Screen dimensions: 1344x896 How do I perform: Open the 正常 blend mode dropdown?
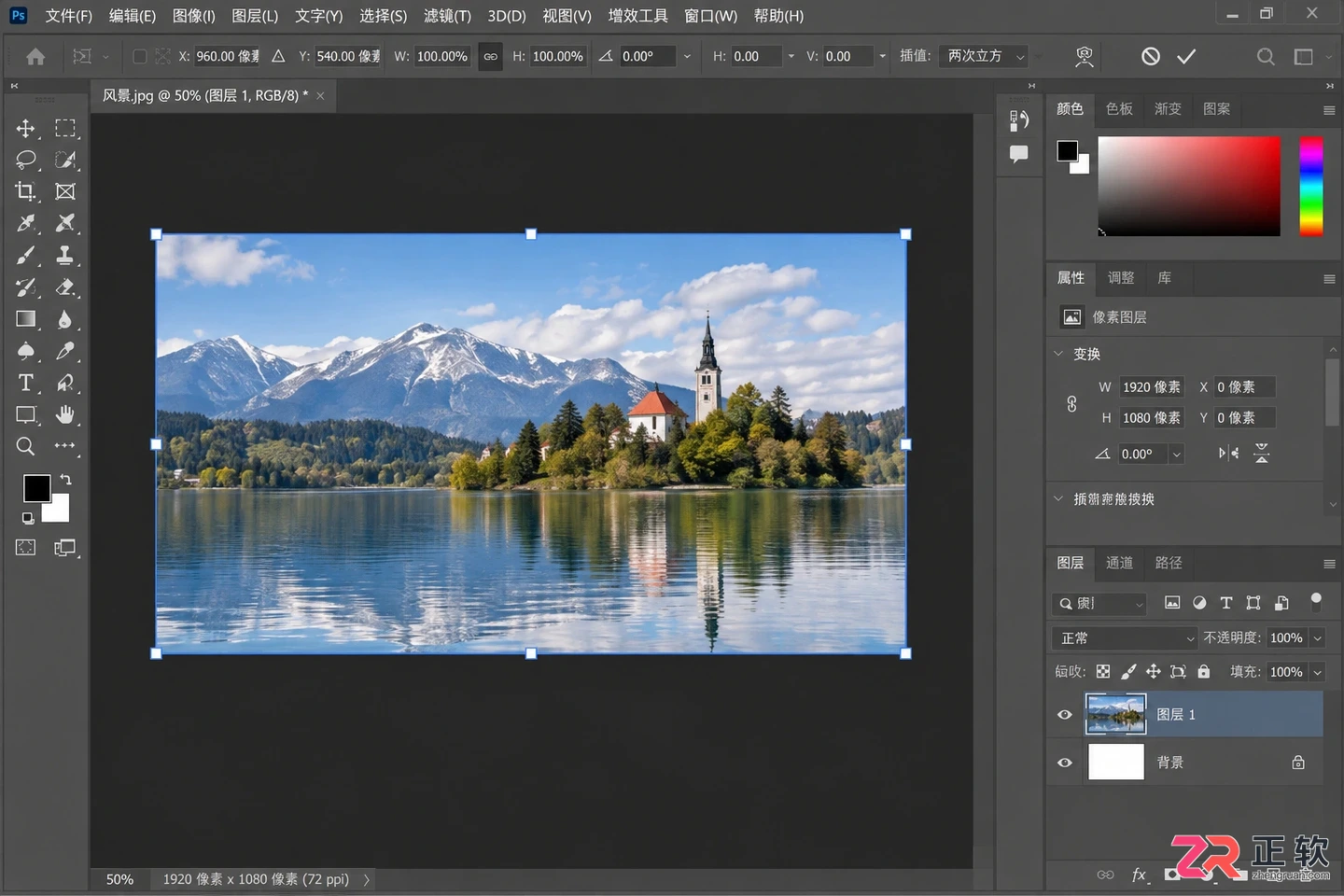(1125, 638)
